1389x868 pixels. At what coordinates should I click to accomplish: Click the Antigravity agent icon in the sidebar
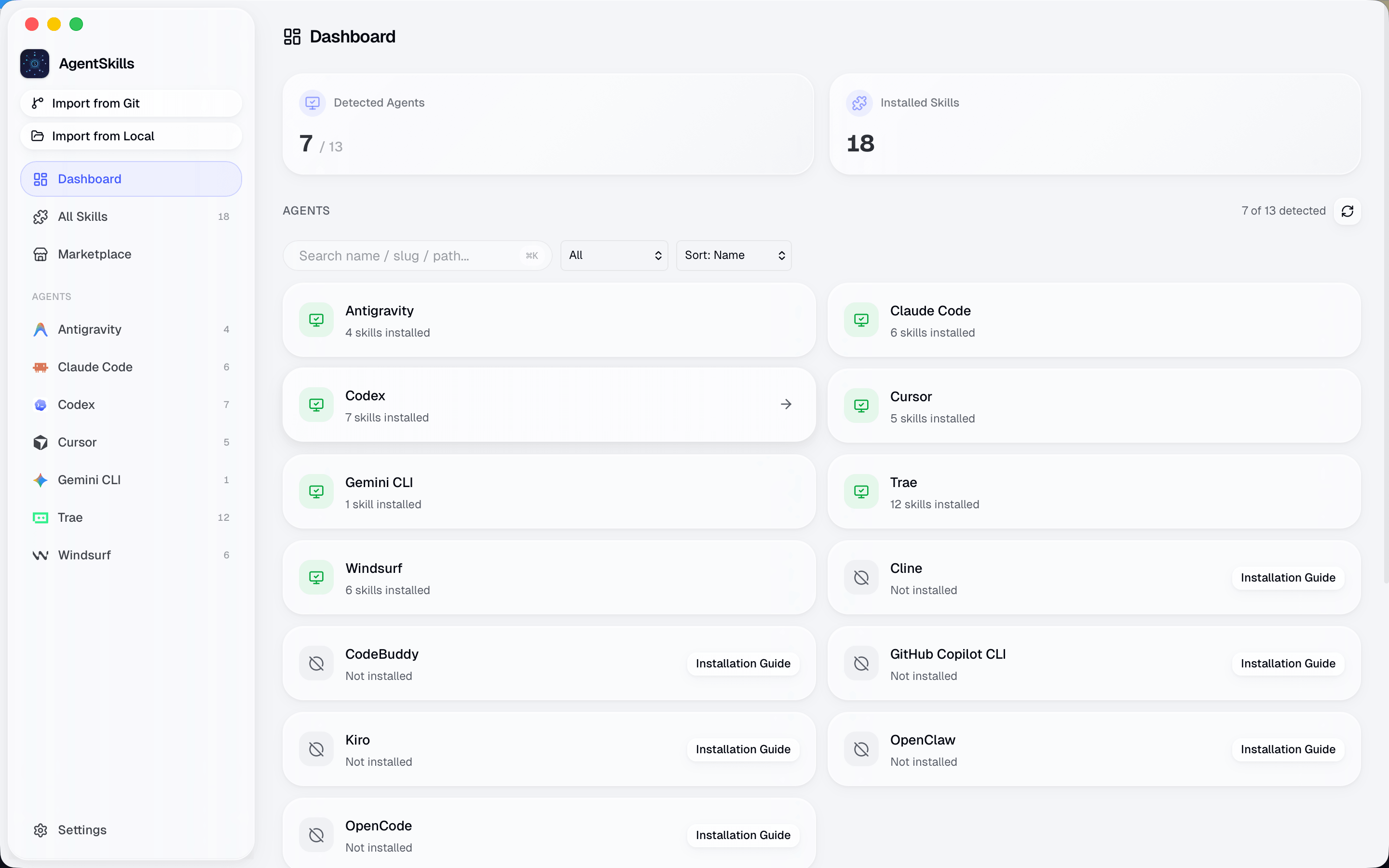[40, 329]
